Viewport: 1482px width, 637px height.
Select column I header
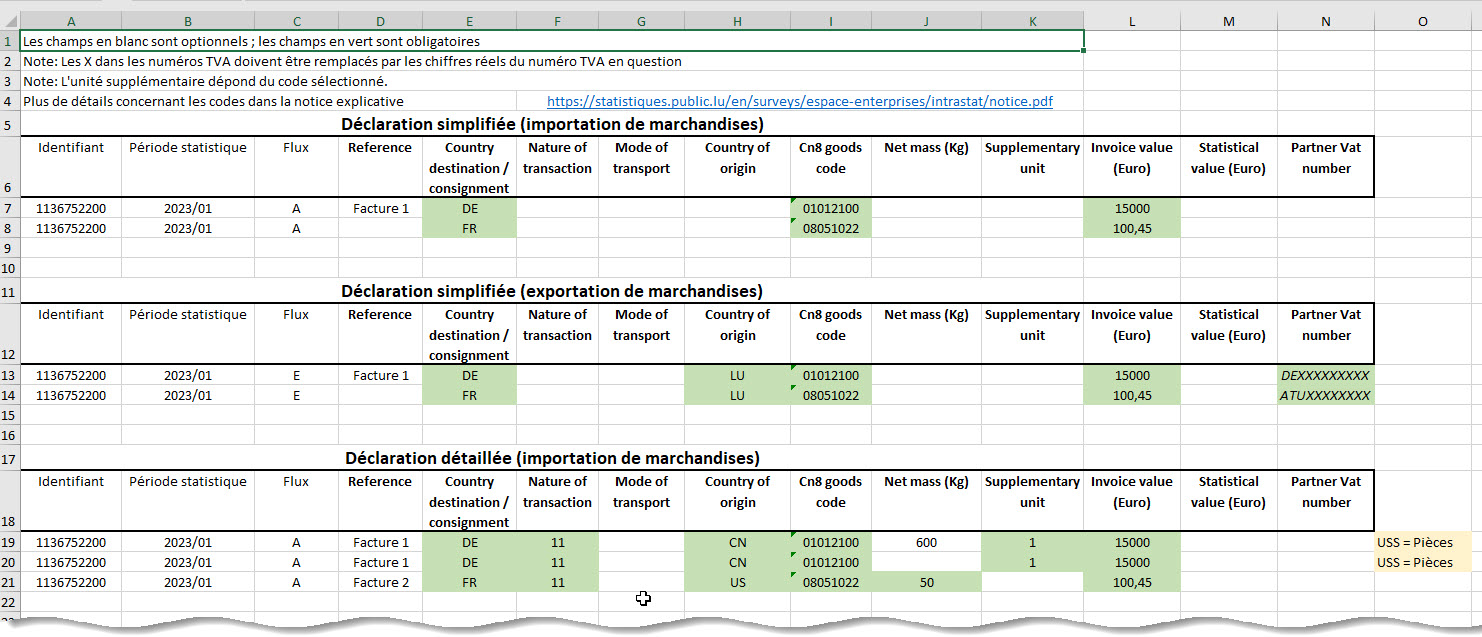pyautogui.click(x=830, y=21)
